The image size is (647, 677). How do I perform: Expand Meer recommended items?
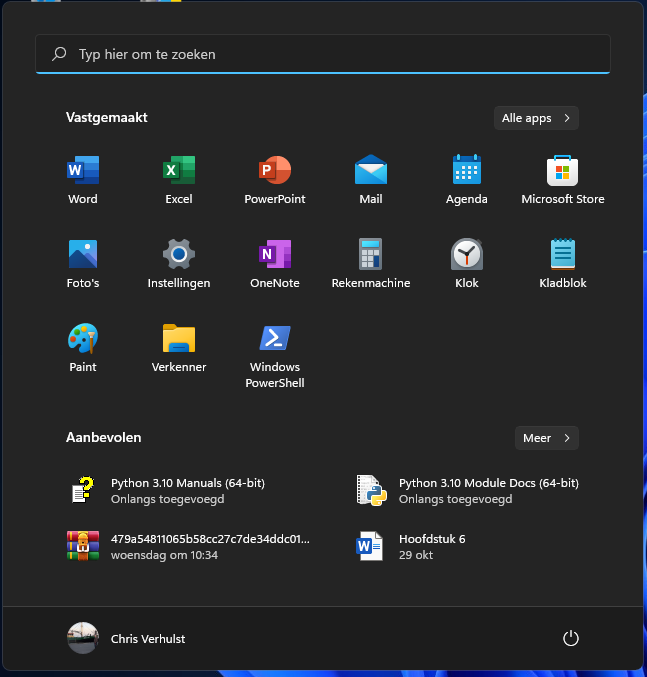(x=546, y=438)
